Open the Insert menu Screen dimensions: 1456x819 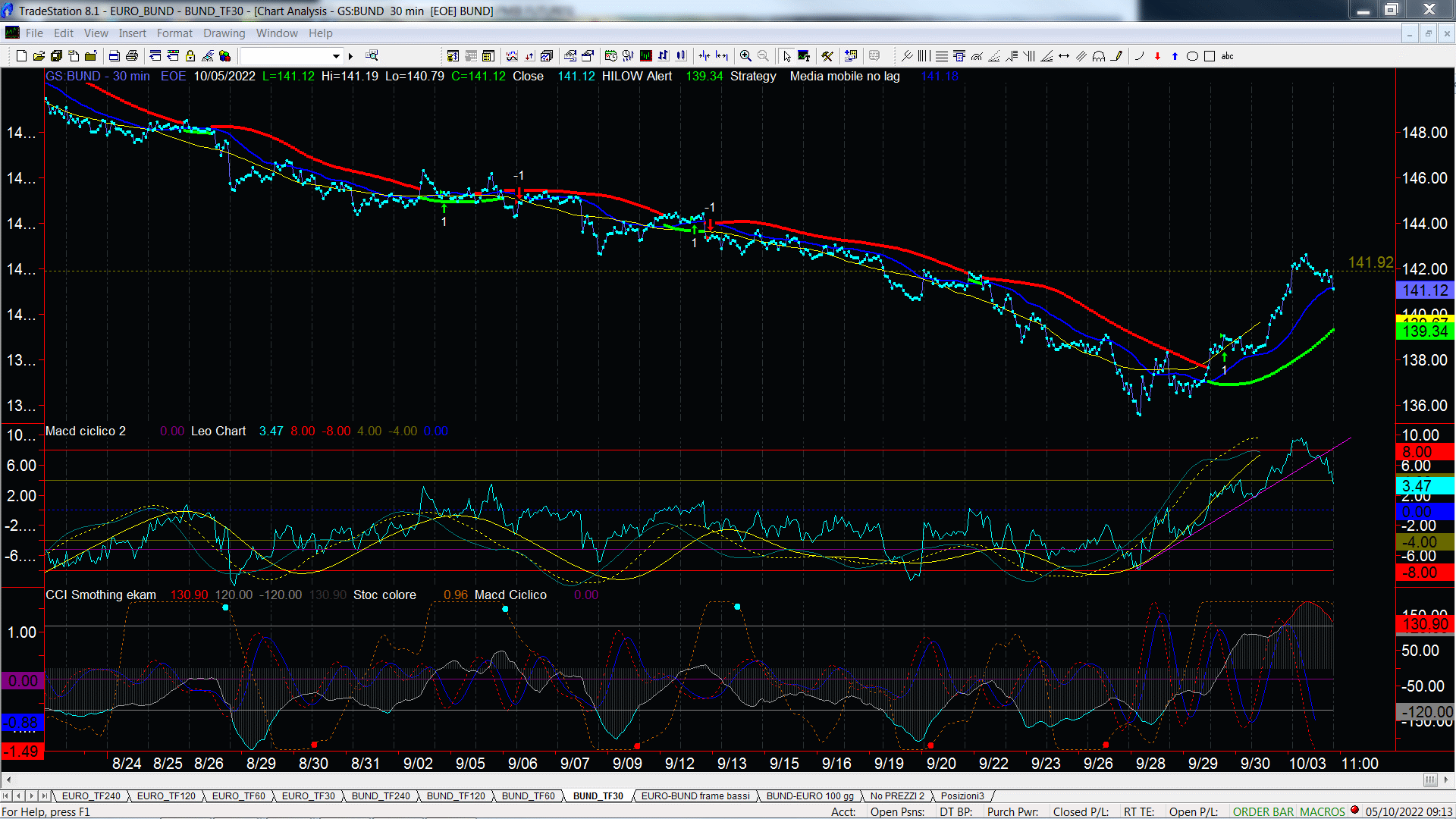132,33
